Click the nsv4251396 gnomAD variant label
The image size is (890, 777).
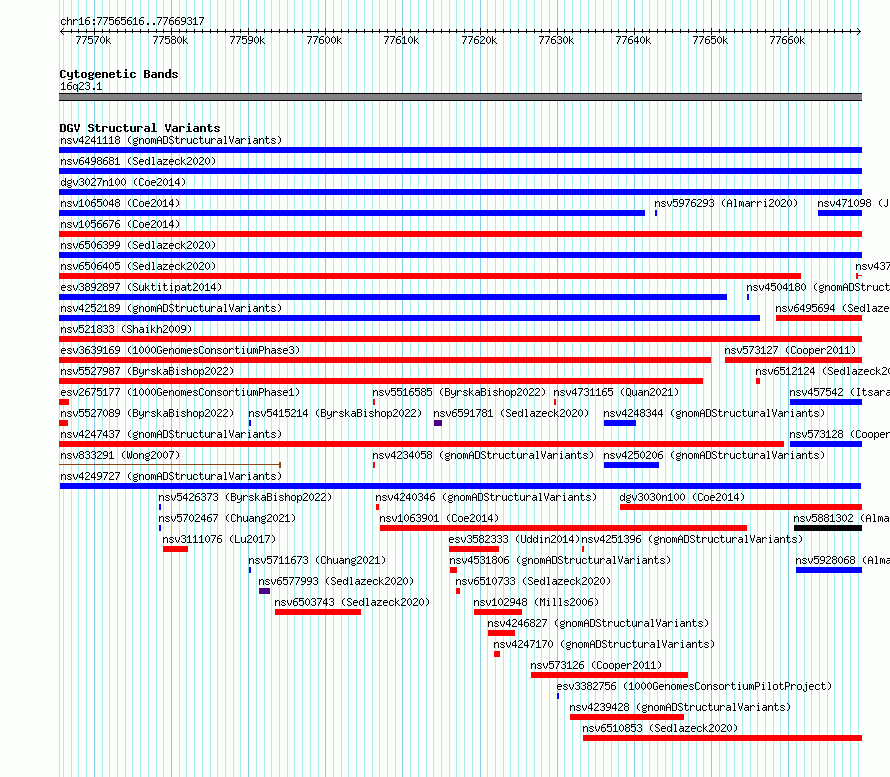[x=692, y=539]
